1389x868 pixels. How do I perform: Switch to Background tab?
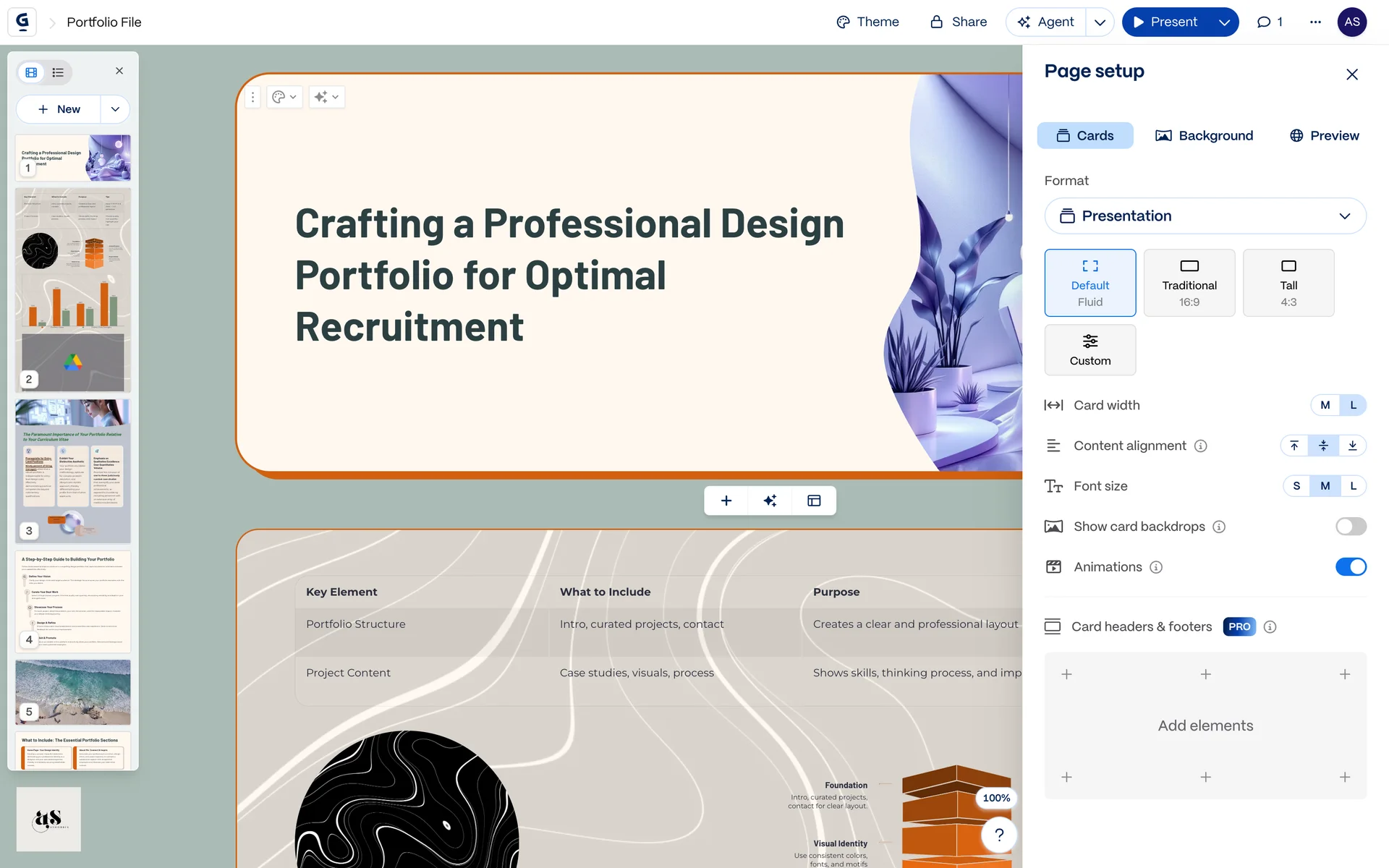[1205, 136]
